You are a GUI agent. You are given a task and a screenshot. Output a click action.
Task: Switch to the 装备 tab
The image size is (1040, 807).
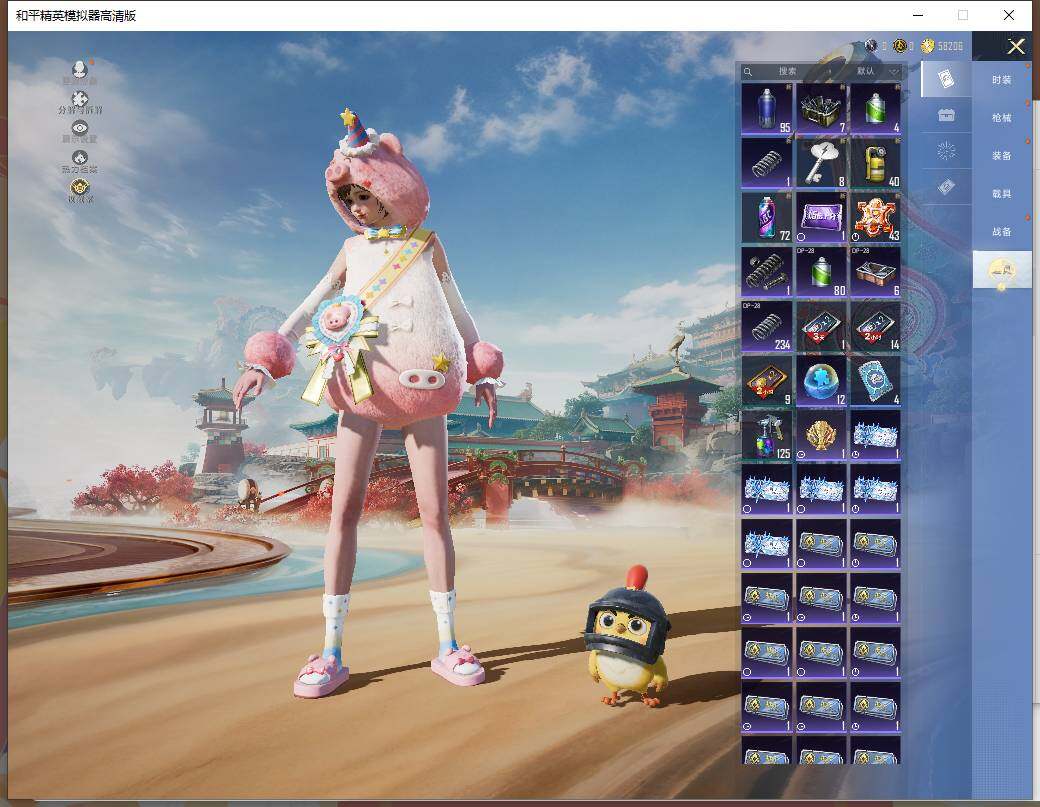tap(1001, 155)
